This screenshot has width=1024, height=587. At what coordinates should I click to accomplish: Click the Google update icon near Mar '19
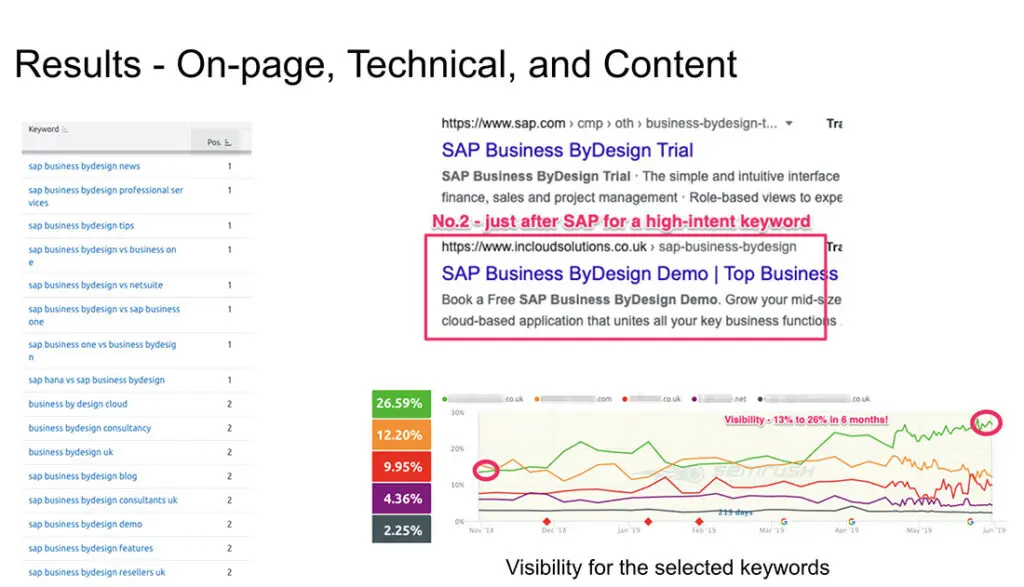784,522
